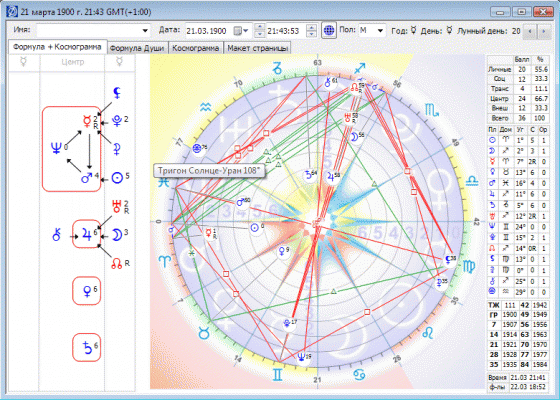Select Neptune symbol in center formula
Viewport: 560px width, 400px height.
click(x=56, y=148)
